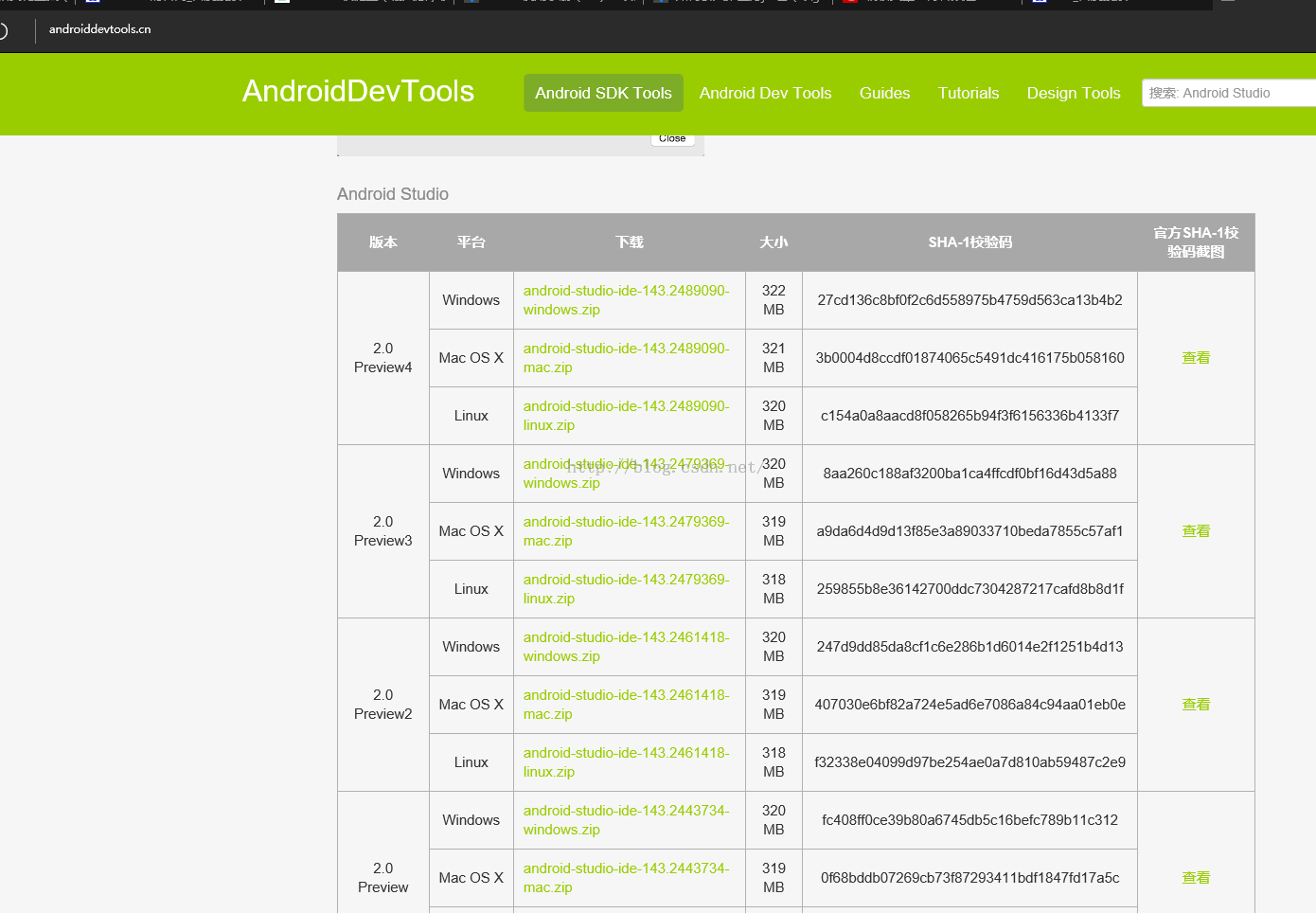Click the AndroidDevTools site logo
1316x913 pixels.
tap(358, 91)
